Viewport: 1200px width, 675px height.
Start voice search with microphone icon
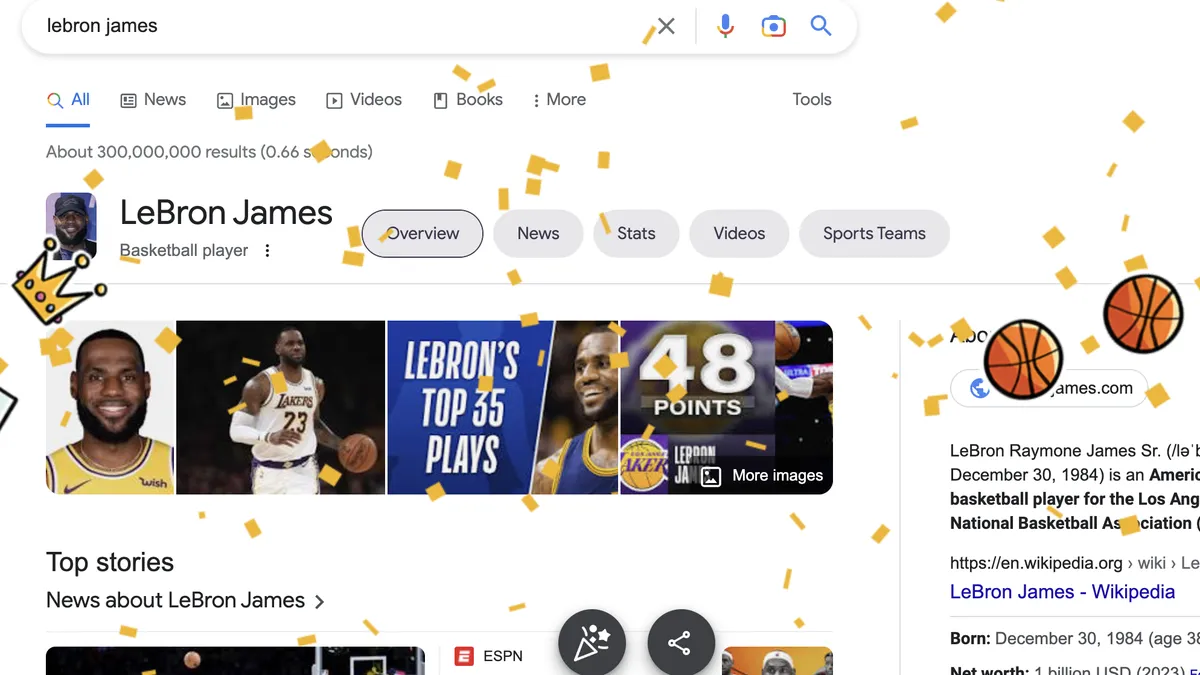click(726, 26)
